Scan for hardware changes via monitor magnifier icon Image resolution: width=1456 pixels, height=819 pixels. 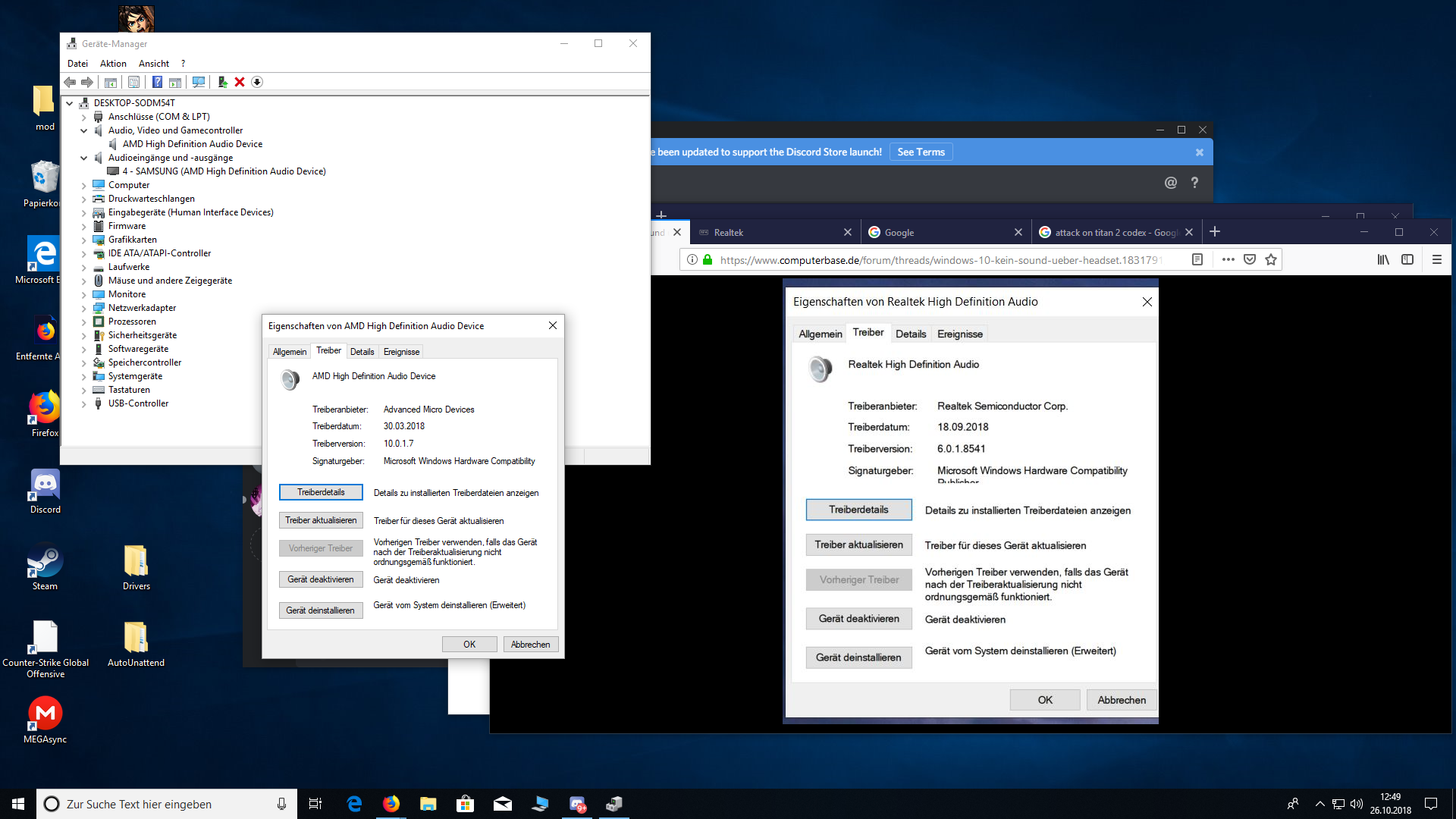pos(199,82)
